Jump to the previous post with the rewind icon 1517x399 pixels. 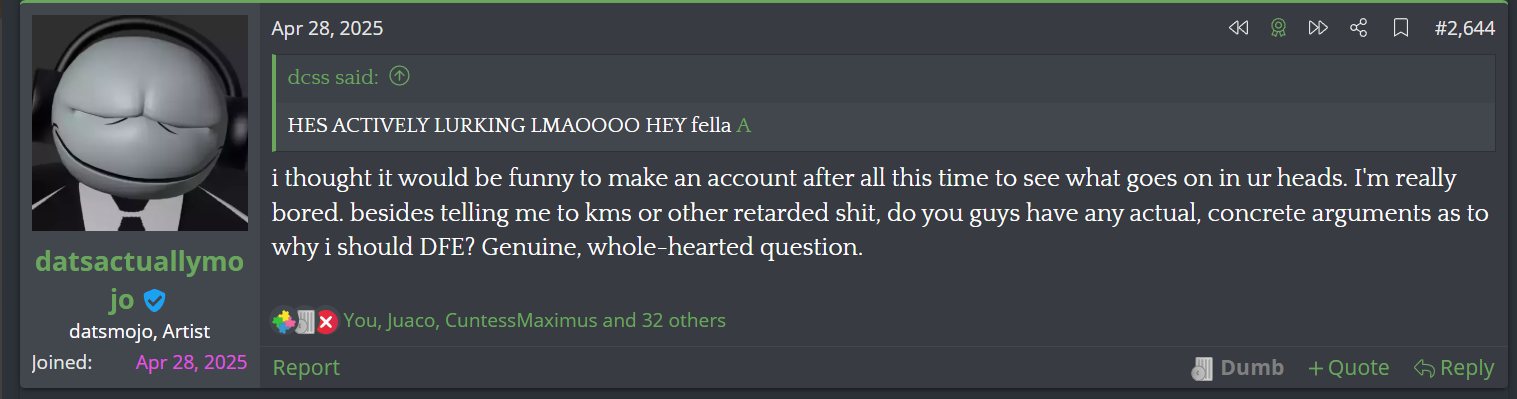[1238, 29]
